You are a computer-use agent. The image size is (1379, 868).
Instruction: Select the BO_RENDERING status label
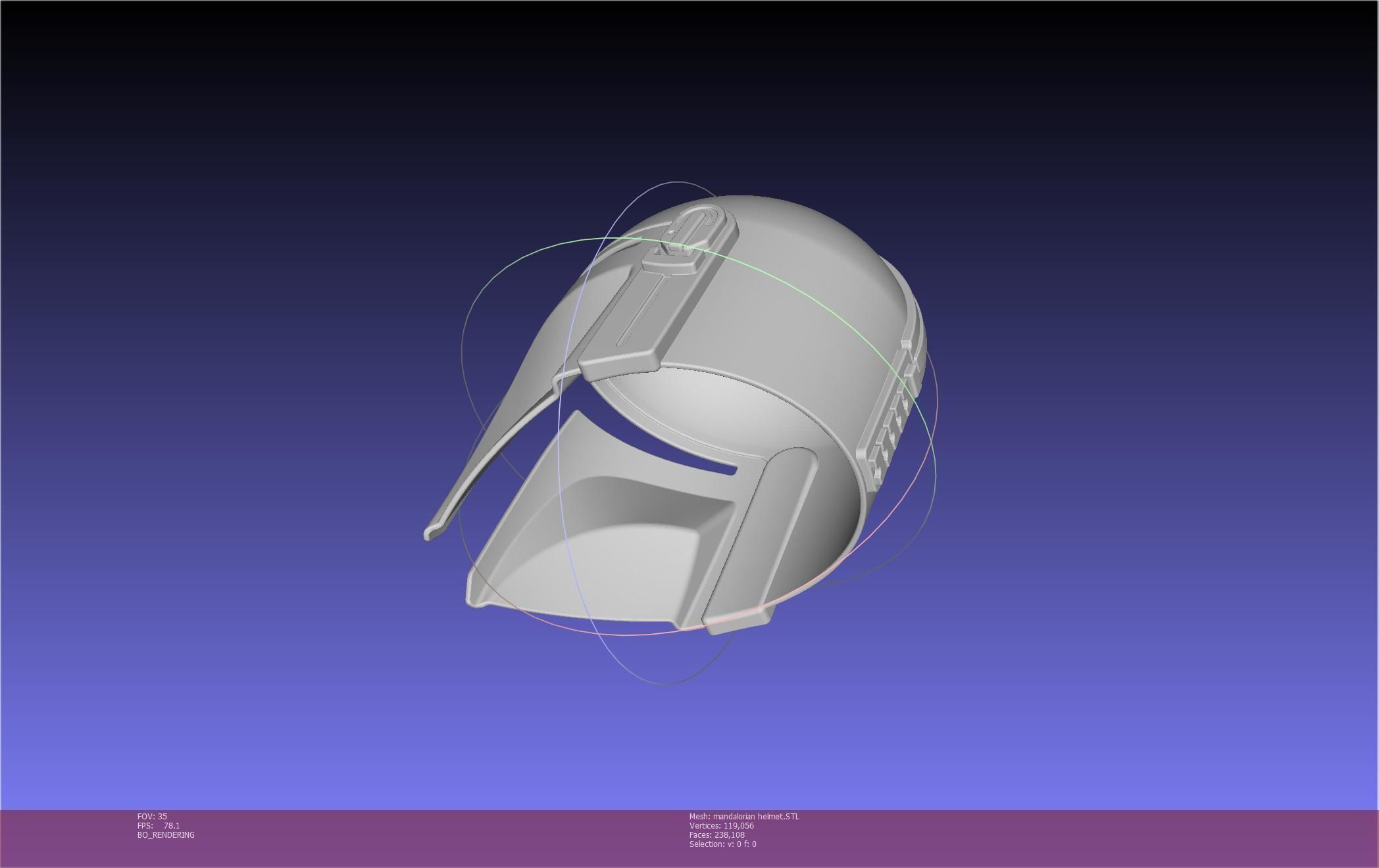tap(166, 834)
